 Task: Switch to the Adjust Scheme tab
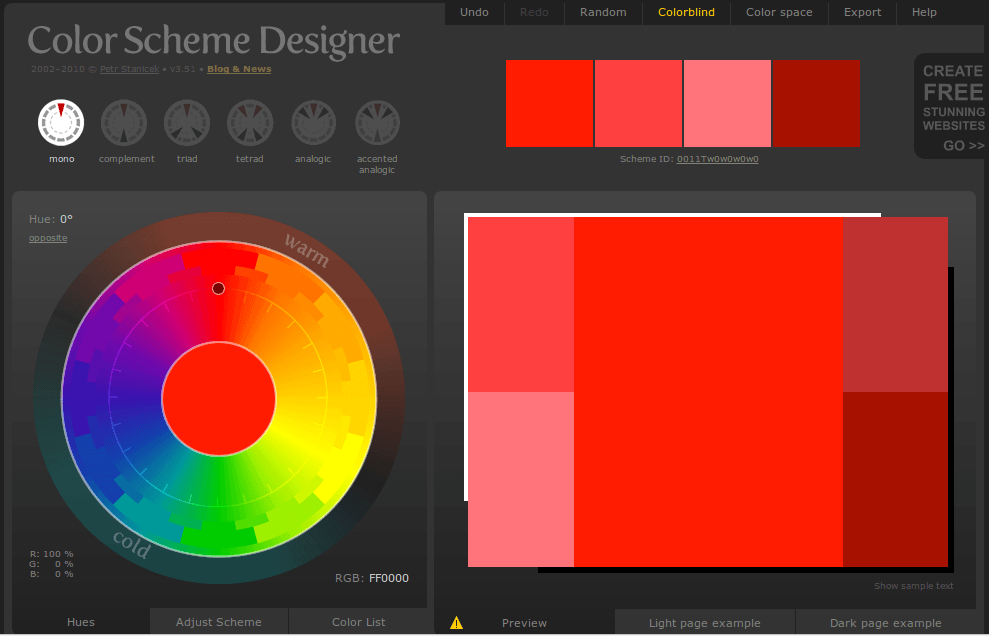pyautogui.click(x=219, y=622)
